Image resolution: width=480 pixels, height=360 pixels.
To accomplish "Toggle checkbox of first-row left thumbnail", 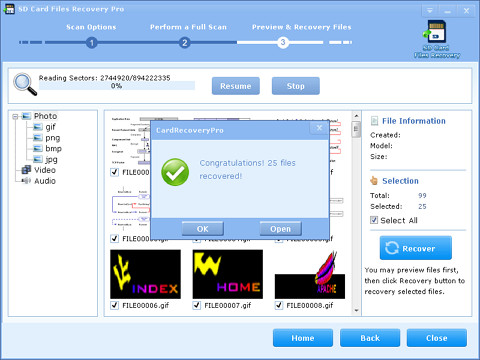I will coord(114,172).
